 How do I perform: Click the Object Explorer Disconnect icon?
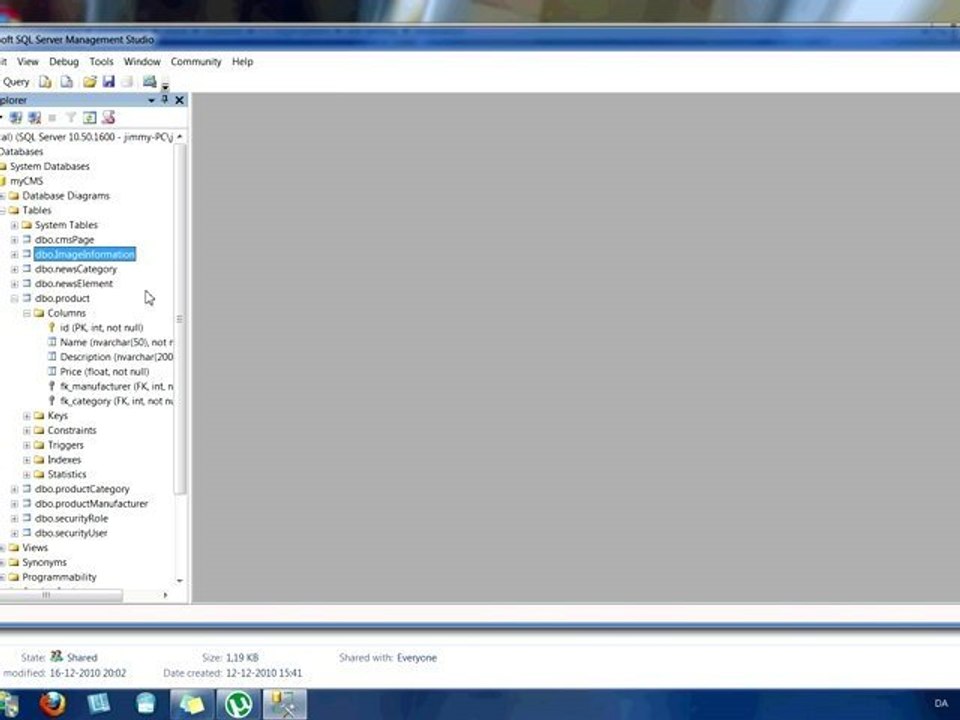click(35, 118)
